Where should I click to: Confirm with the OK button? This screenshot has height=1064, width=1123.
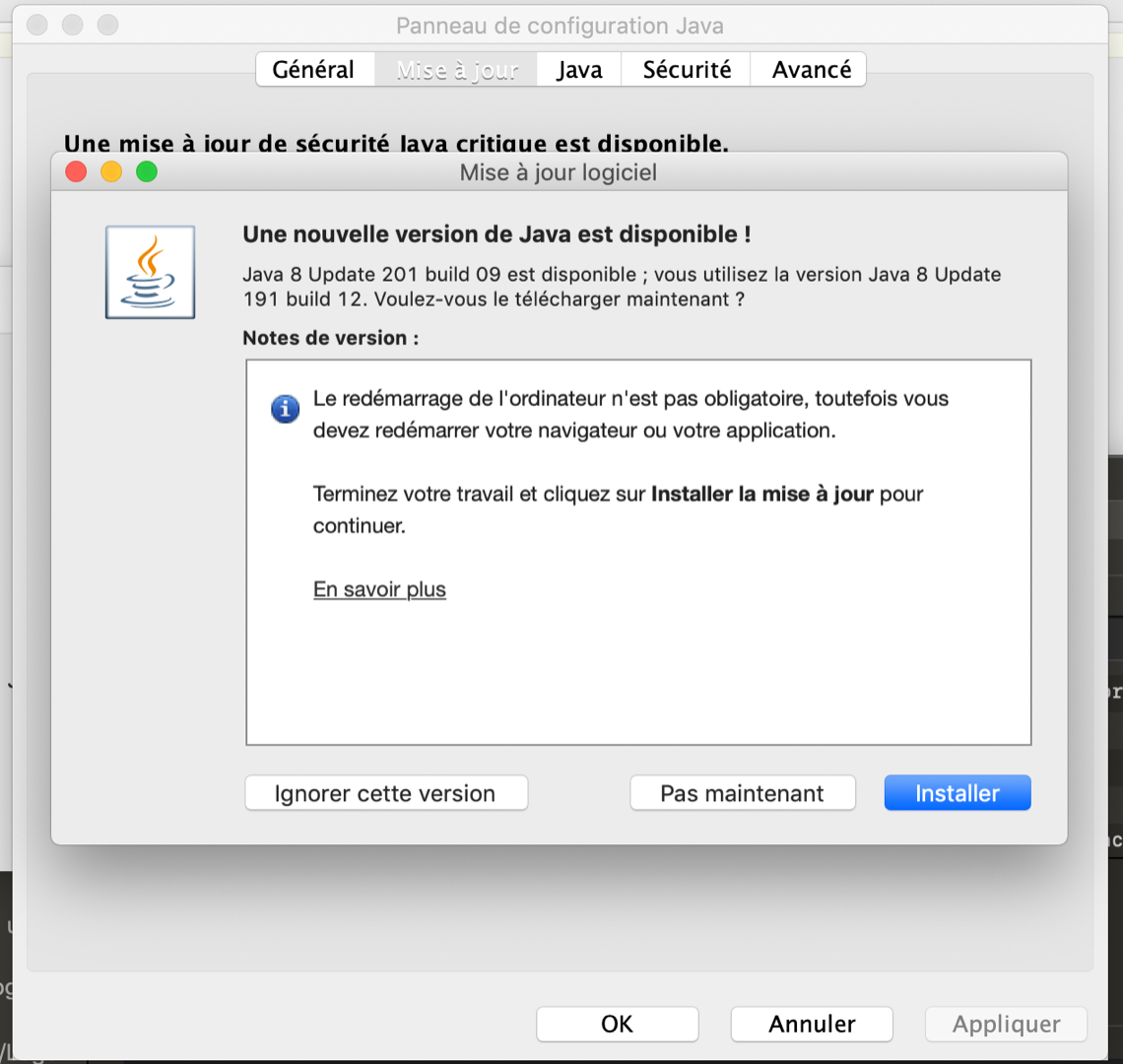[617, 1024]
